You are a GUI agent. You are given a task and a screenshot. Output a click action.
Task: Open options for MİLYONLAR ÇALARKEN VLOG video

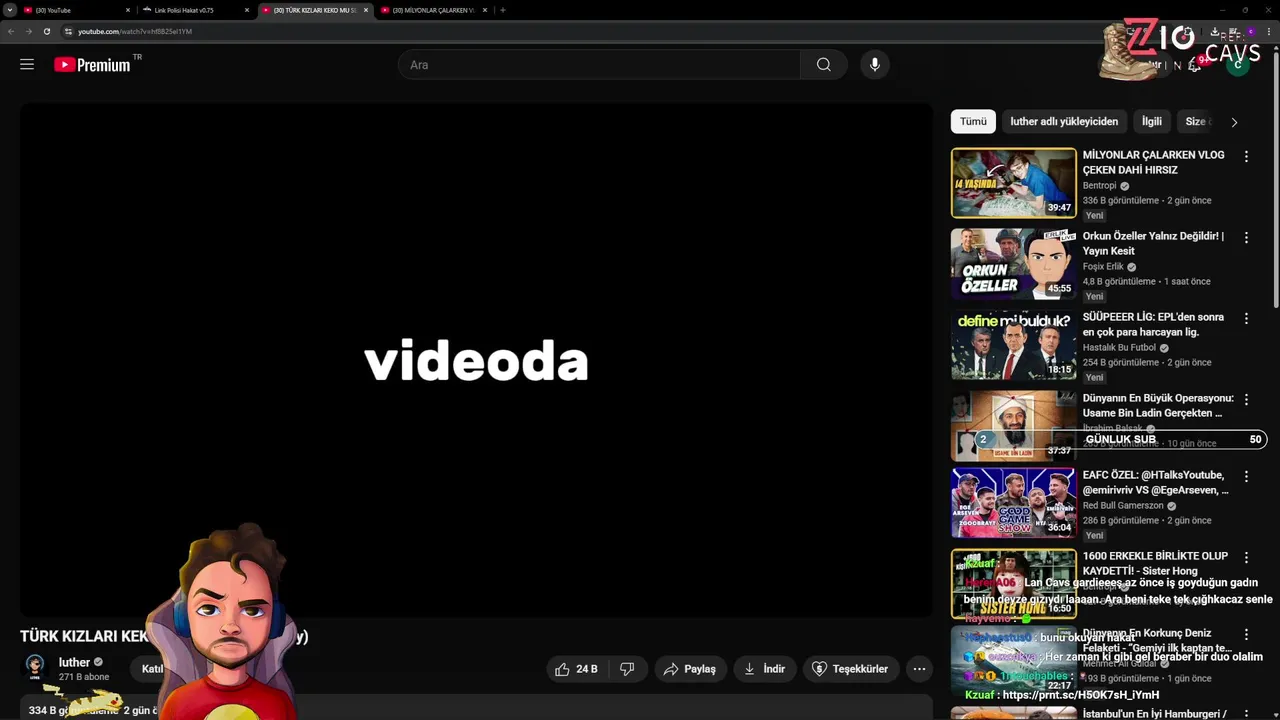pyautogui.click(x=1246, y=157)
